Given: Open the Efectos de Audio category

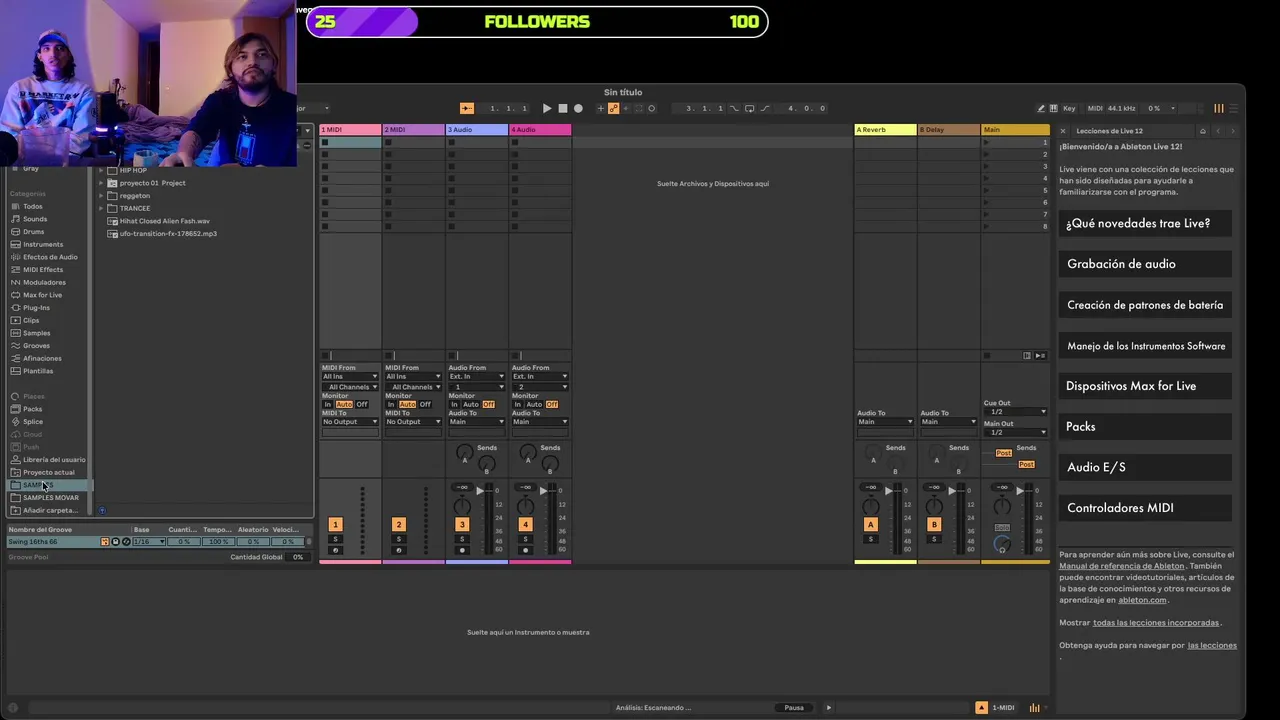Looking at the screenshot, I should click(x=50, y=257).
